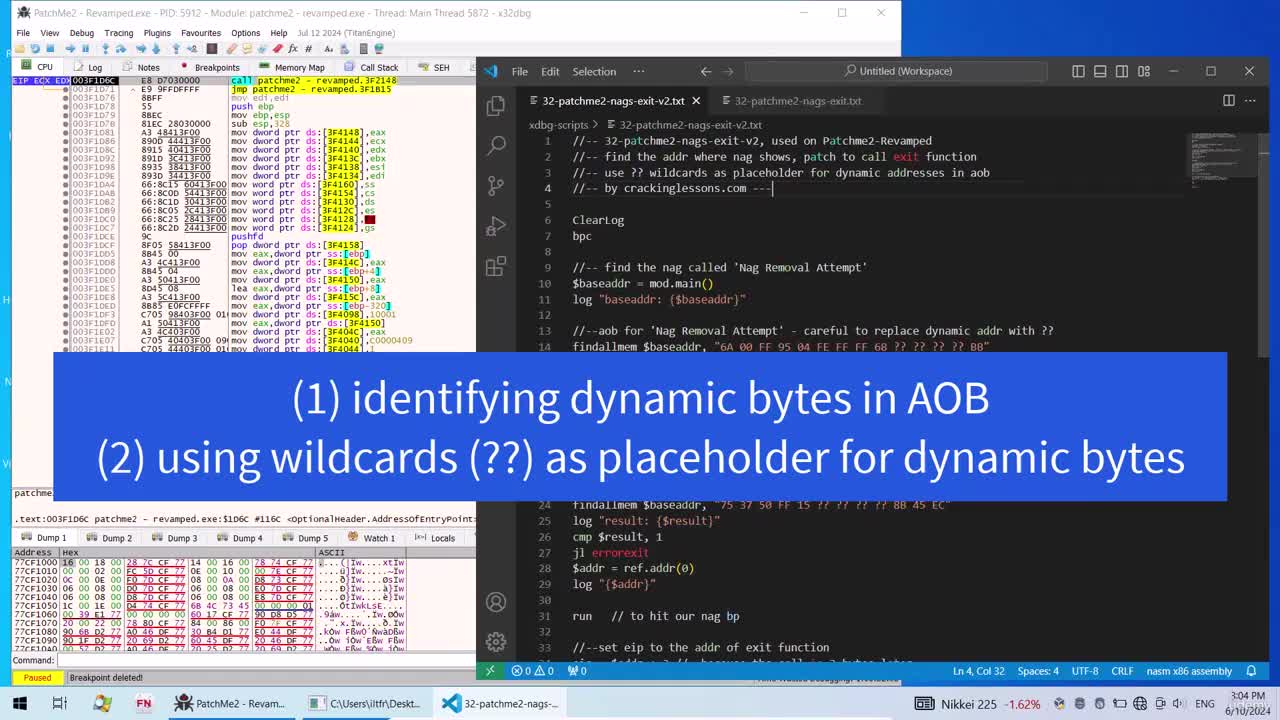Change line ending via CRLF status item
Image resolution: width=1280 pixels, height=720 pixels.
1122,671
